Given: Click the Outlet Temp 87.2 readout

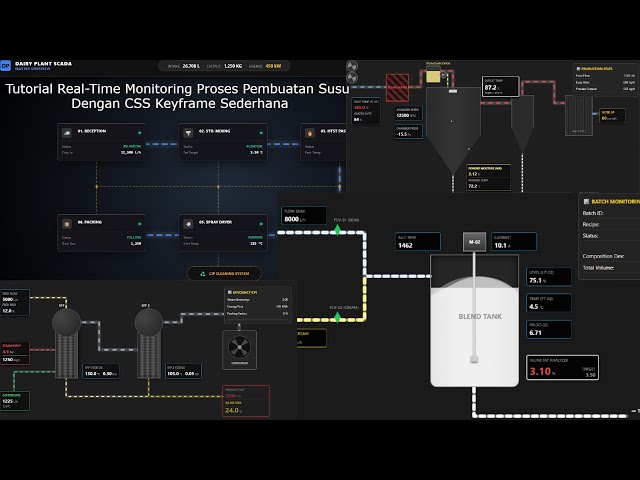Looking at the screenshot, I should [x=501, y=87].
